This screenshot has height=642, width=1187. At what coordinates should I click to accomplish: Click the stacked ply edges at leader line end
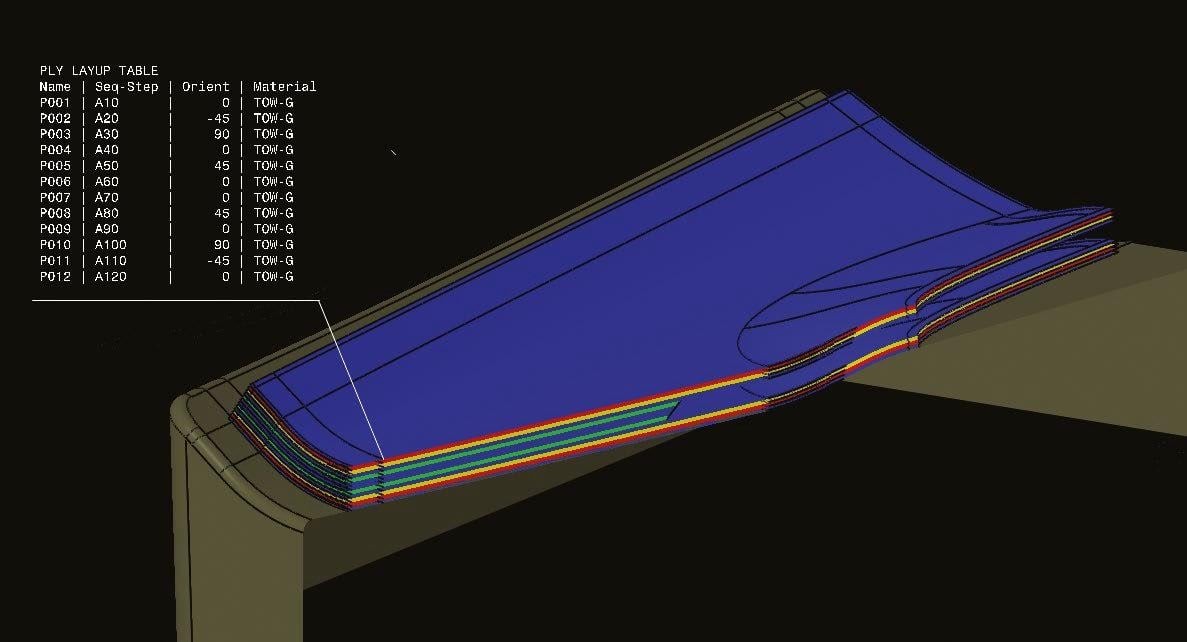380,475
